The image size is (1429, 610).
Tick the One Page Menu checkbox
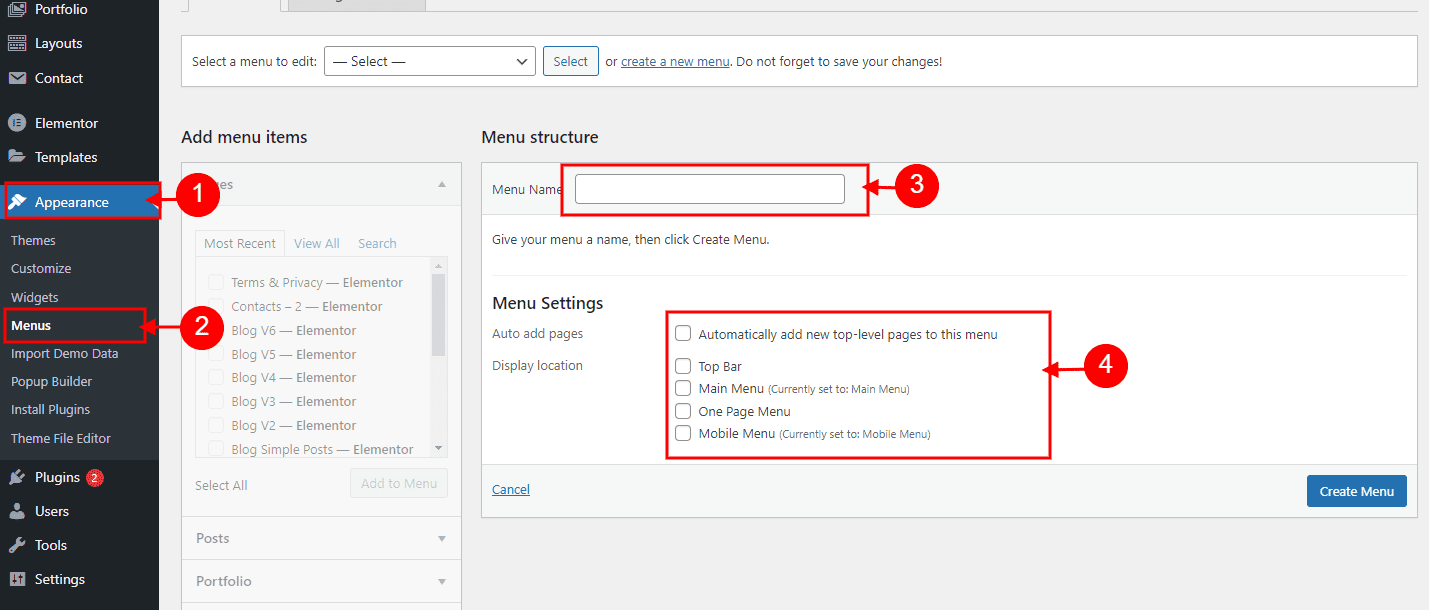[683, 411]
